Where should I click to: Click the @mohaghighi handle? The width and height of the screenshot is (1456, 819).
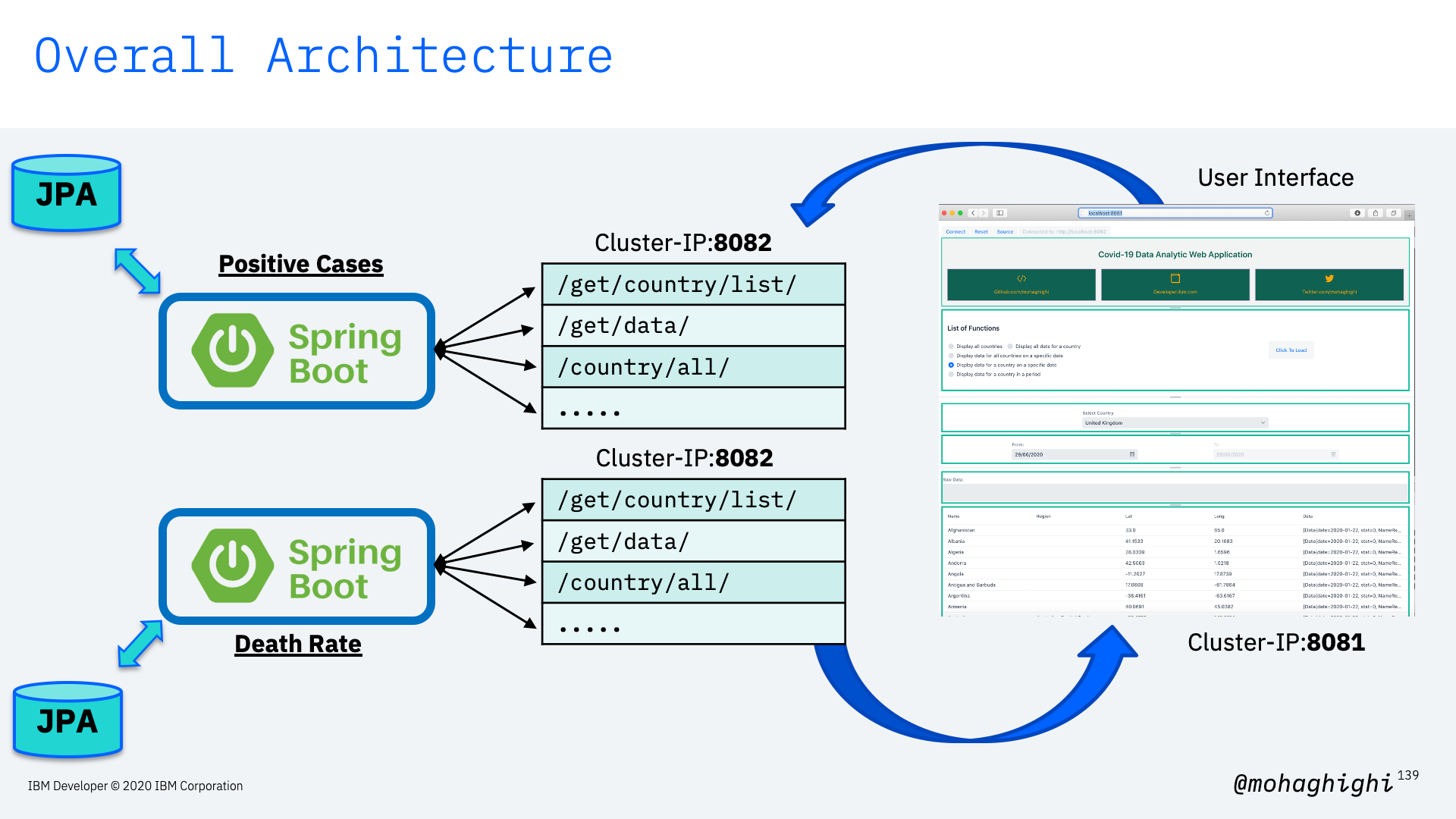click(1313, 783)
